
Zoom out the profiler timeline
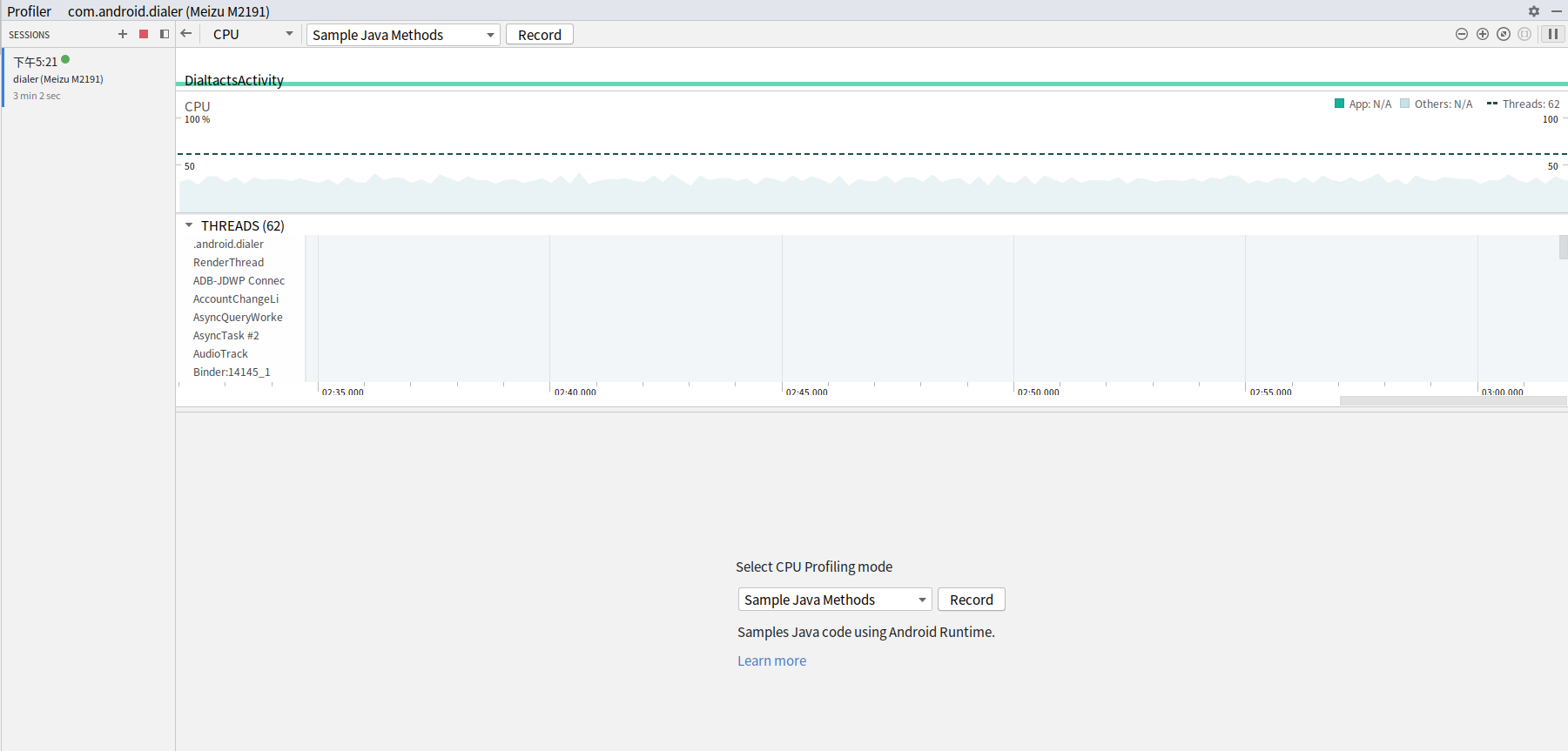click(x=1462, y=34)
